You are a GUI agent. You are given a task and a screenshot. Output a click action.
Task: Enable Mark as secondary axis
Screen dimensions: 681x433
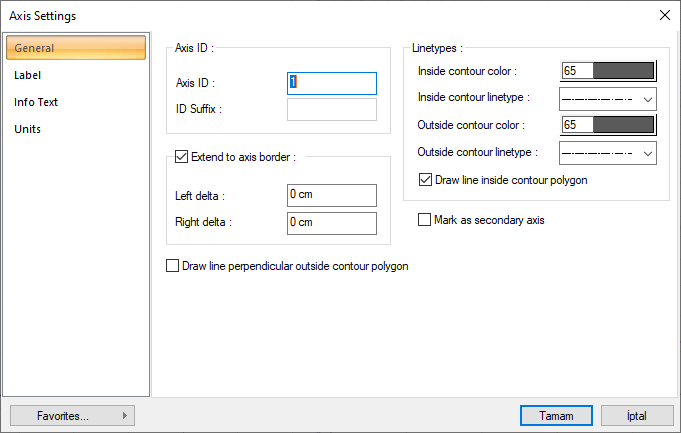(x=425, y=219)
